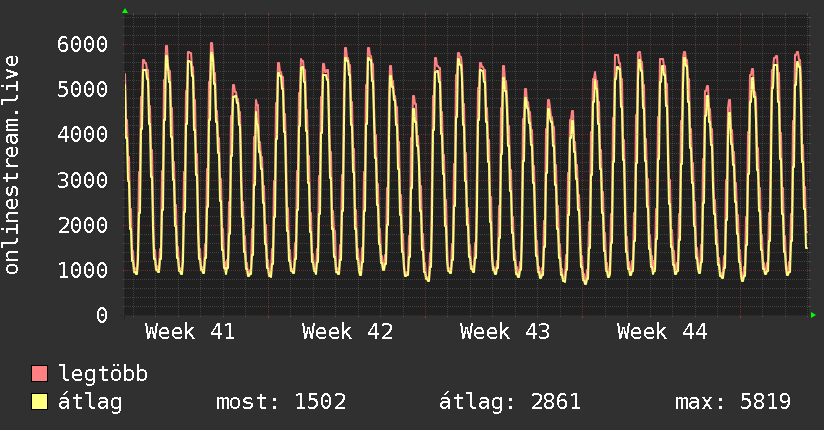Image resolution: width=824 pixels, height=430 pixels.
Task: Select the átlag legend label next to yellow swatch
Action: coord(90,403)
